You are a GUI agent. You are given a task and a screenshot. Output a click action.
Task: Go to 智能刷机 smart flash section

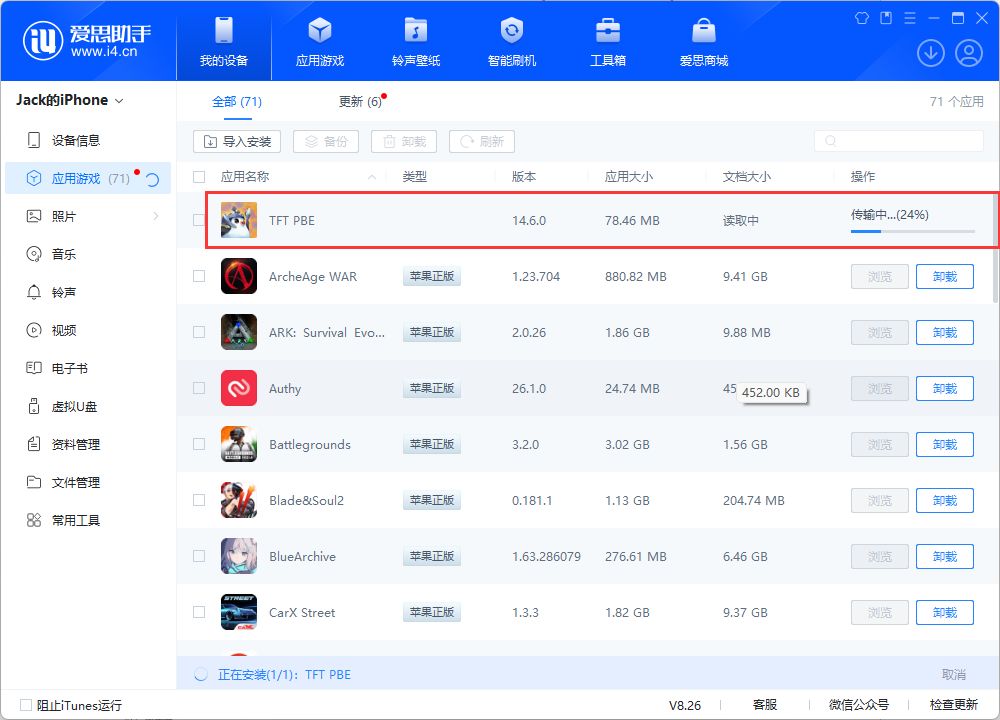[512, 31]
